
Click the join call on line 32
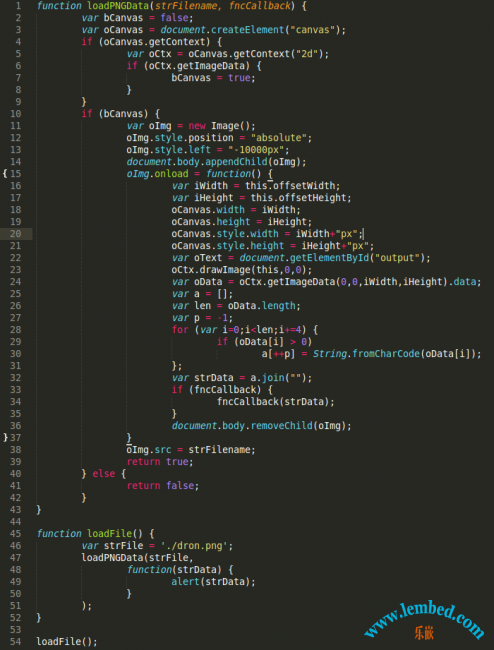click(x=273, y=378)
